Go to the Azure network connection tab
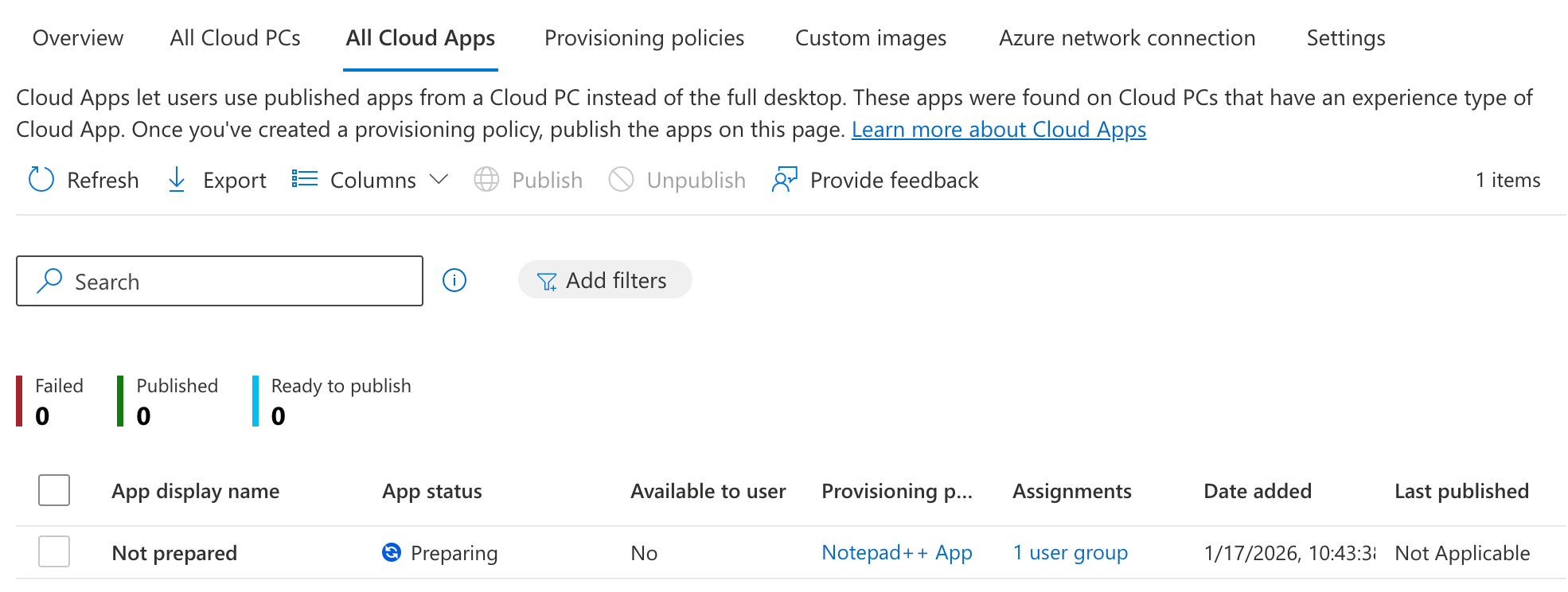The height and width of the screenshot is (592, 1568). (1126, 38)
